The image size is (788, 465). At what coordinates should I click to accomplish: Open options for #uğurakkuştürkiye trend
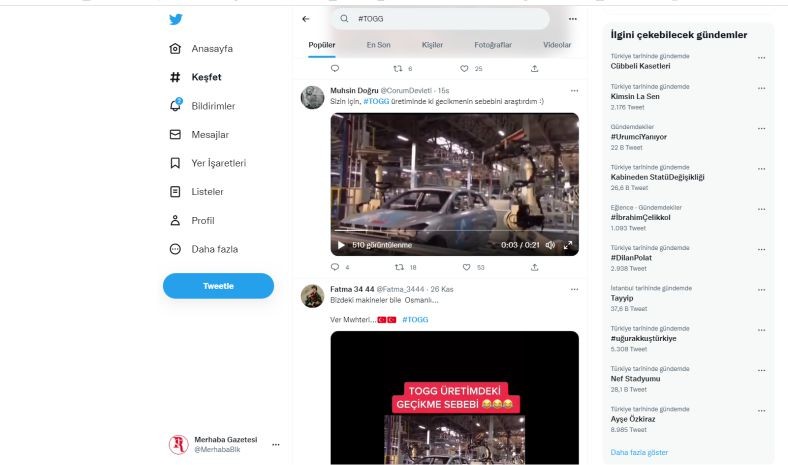(761, 330)
